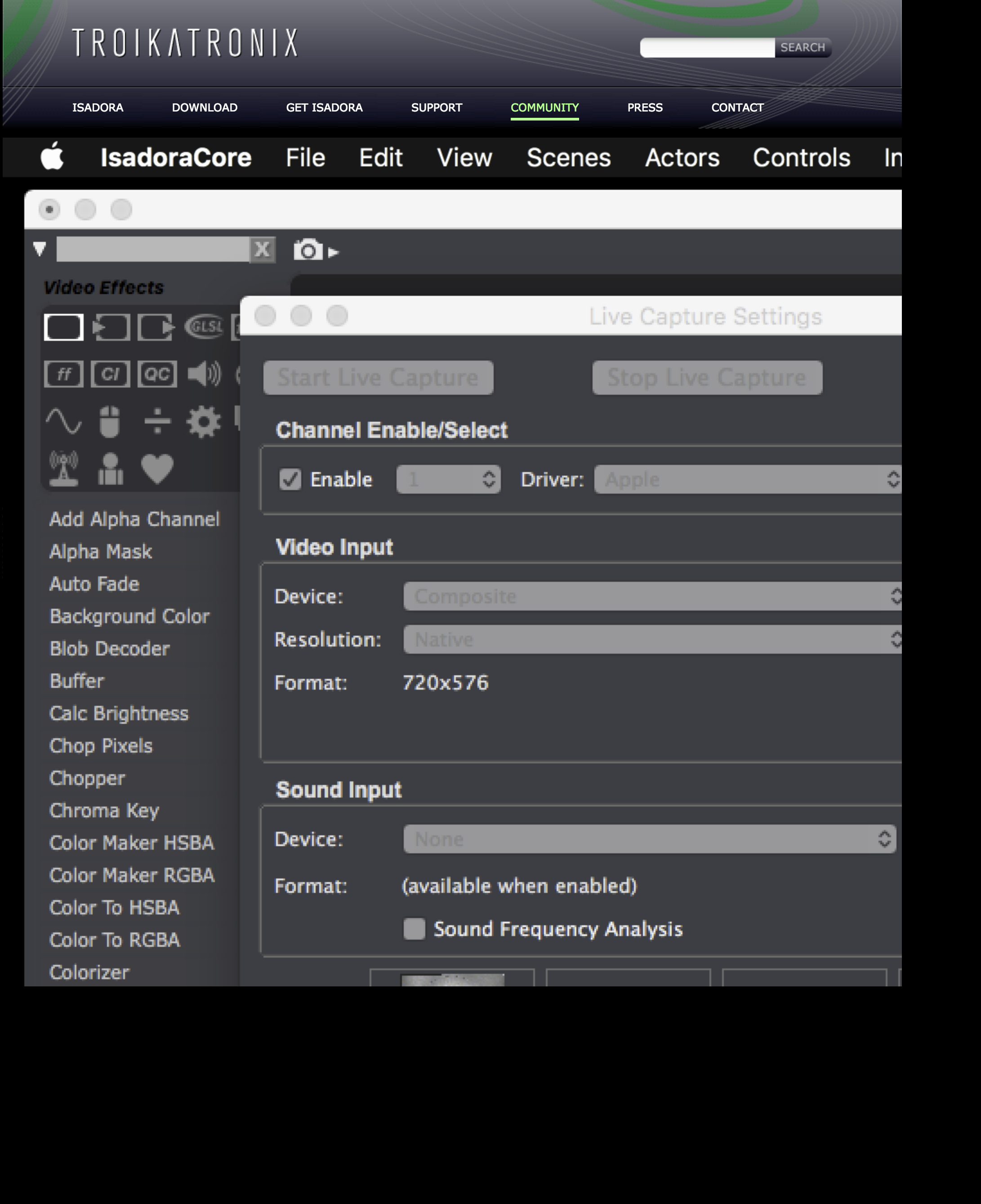Open the Actors menu

click(x=682, y=158)
